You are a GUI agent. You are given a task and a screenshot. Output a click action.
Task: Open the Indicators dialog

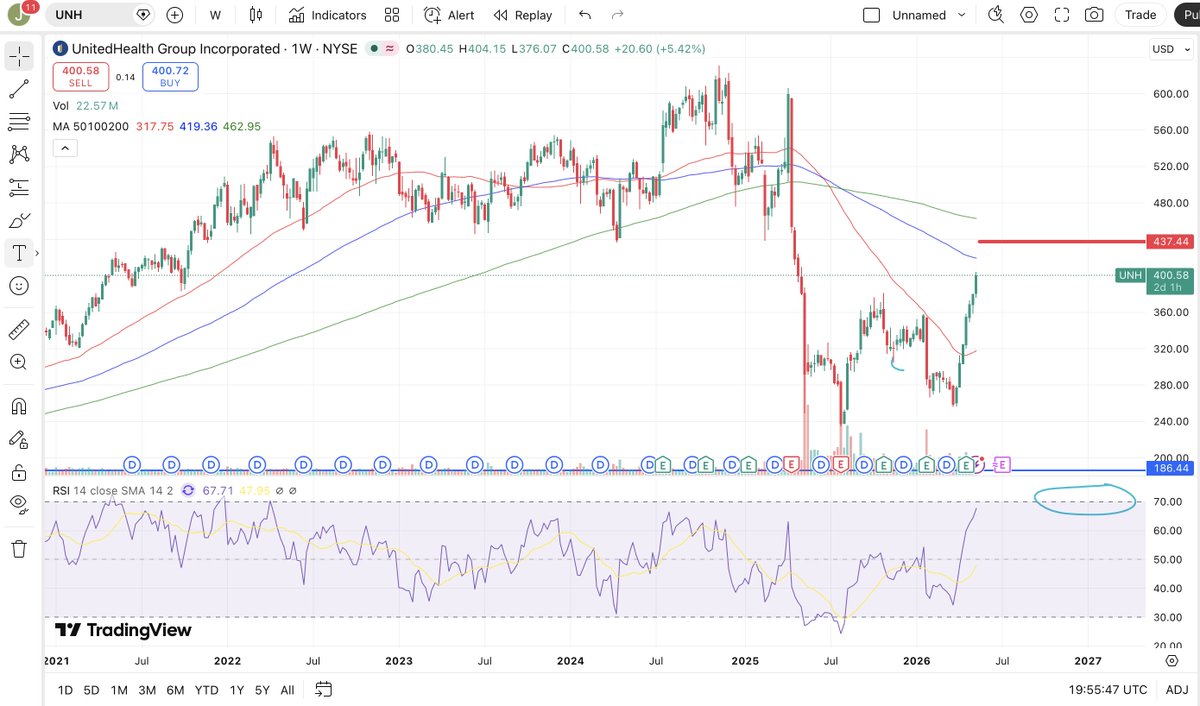(328, 15)
